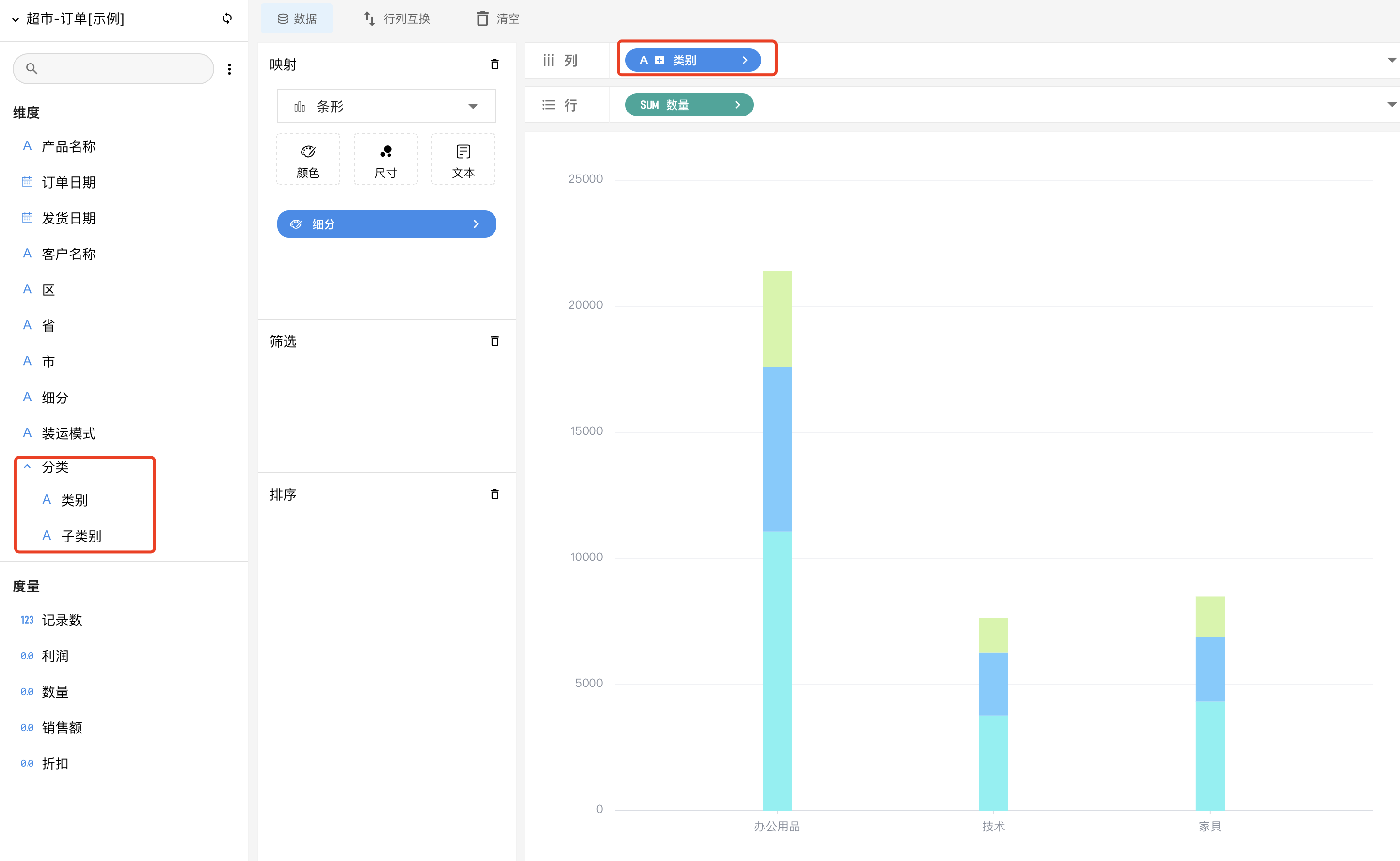
Task: Click the 维度 section heading
Action: coord(26,113)
